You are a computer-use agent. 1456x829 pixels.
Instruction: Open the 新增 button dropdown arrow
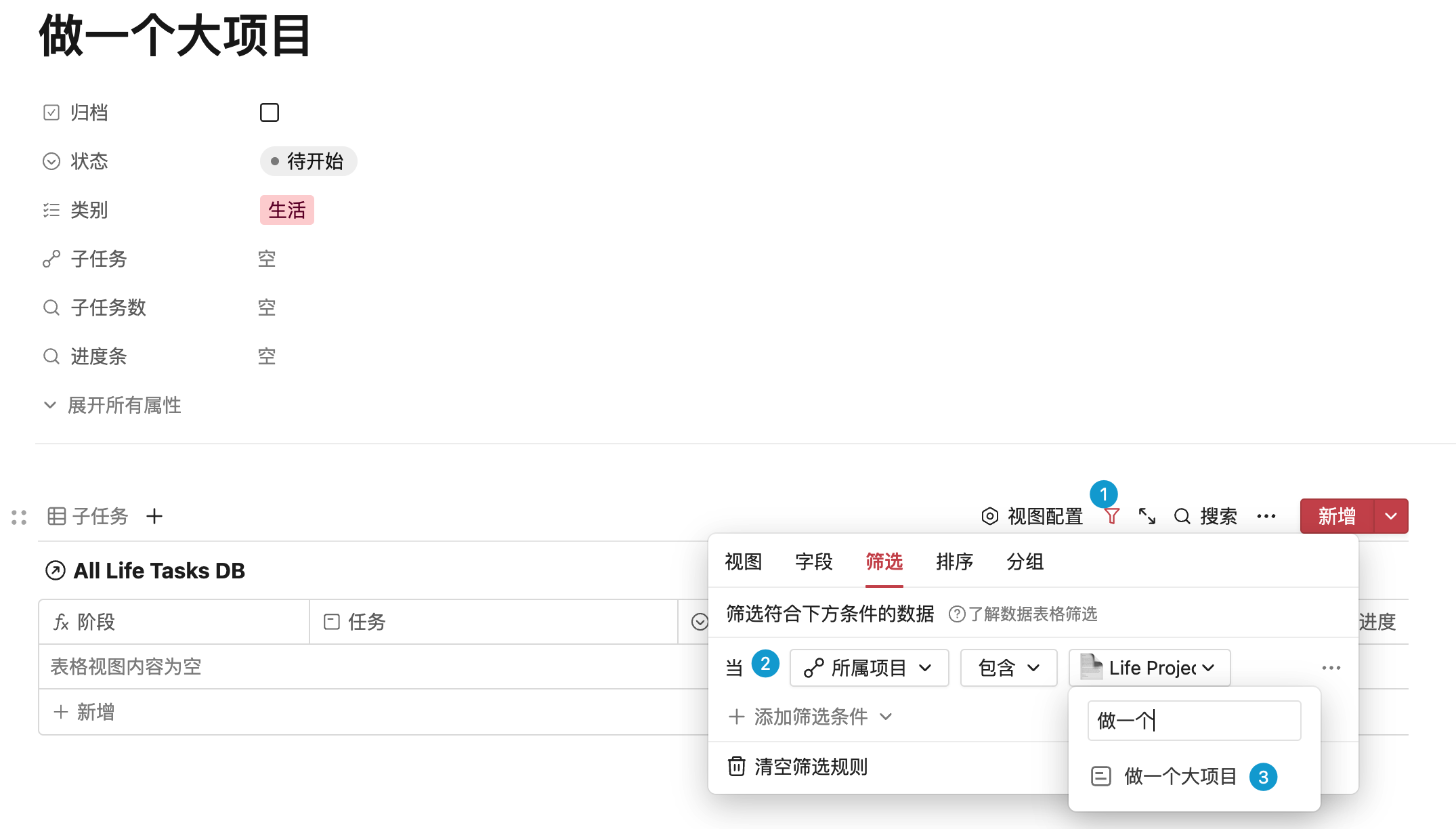coord(1391,517)
